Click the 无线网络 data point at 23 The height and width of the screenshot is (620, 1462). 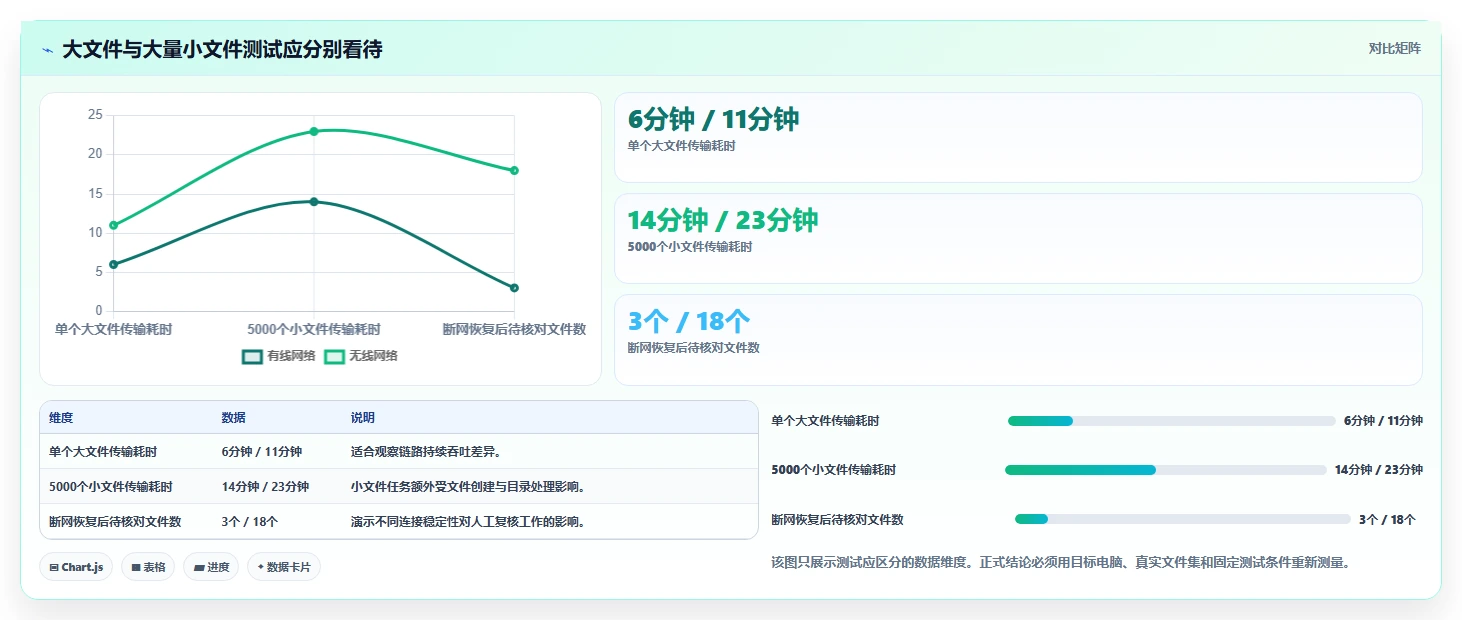point(314,131)
